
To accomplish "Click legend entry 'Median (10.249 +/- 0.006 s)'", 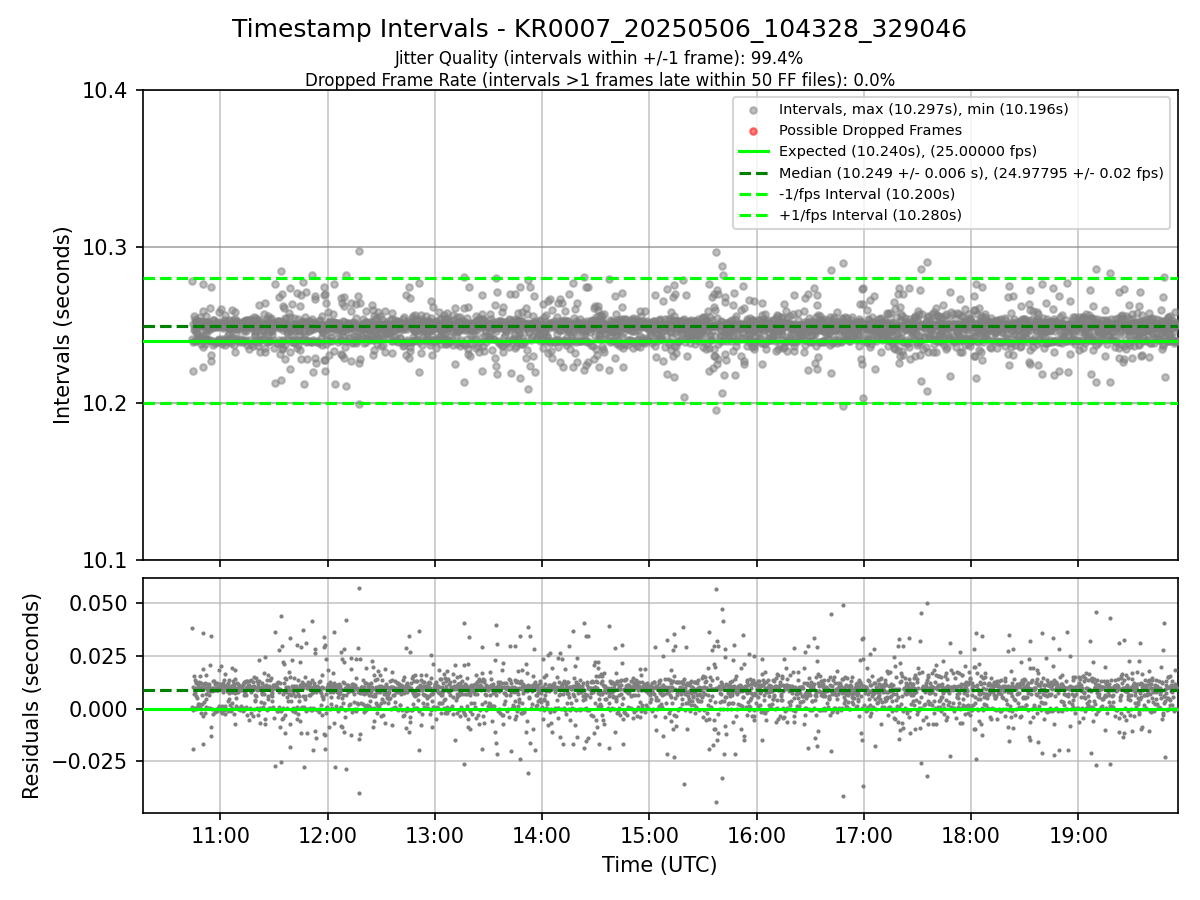I will click(x=971, y=173).
